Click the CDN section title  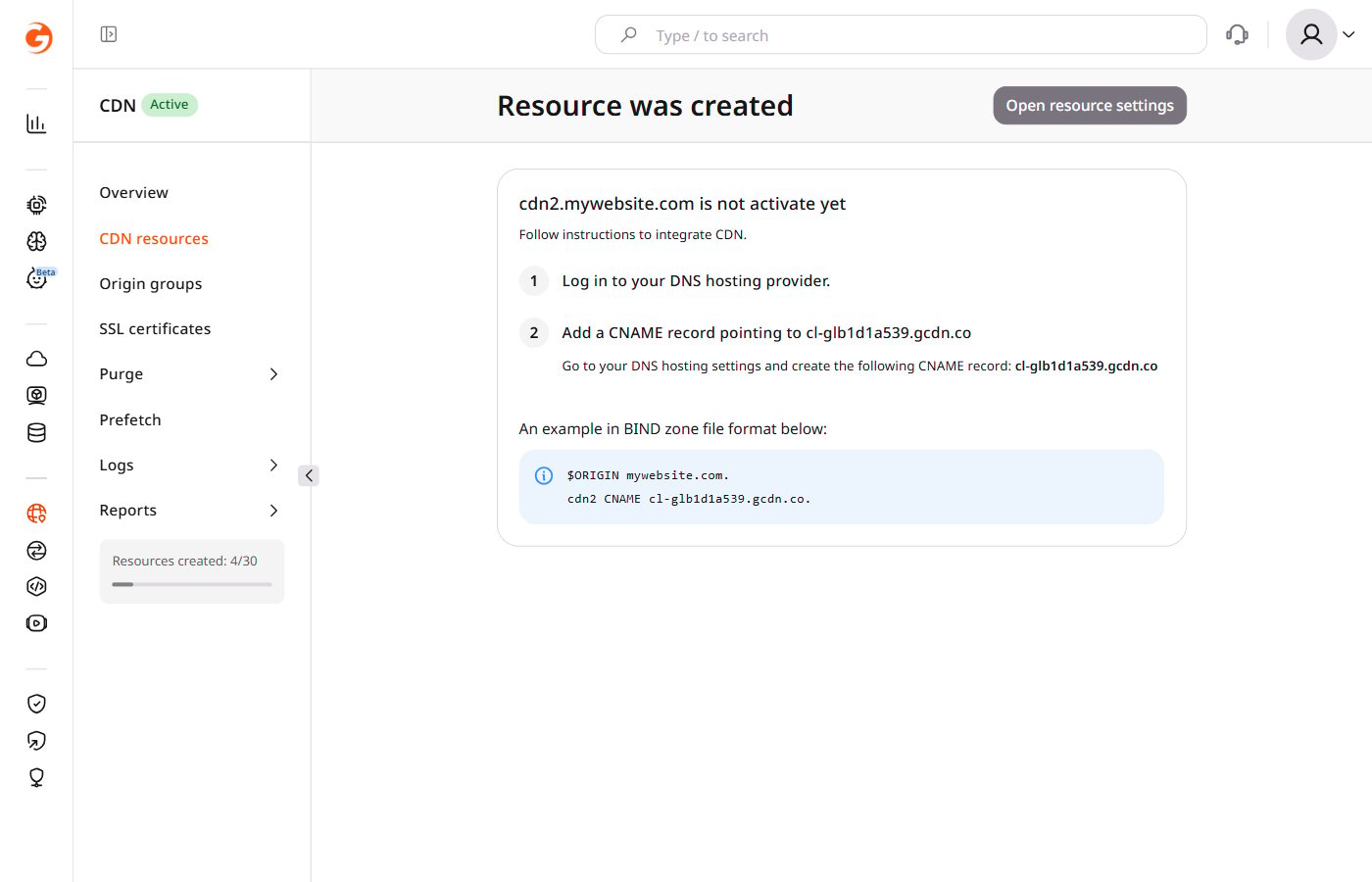118,106
